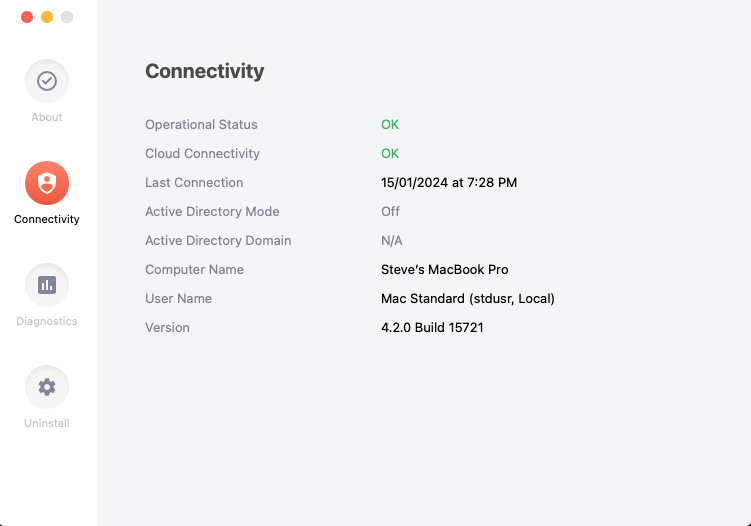This screenshot has height=526, width=751.
Task: Click the Uninstall sidebar label
Action: (47, 423)
